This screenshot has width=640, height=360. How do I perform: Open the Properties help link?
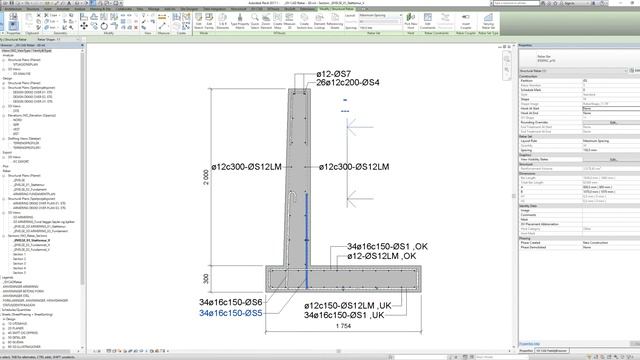coord(529,344)
